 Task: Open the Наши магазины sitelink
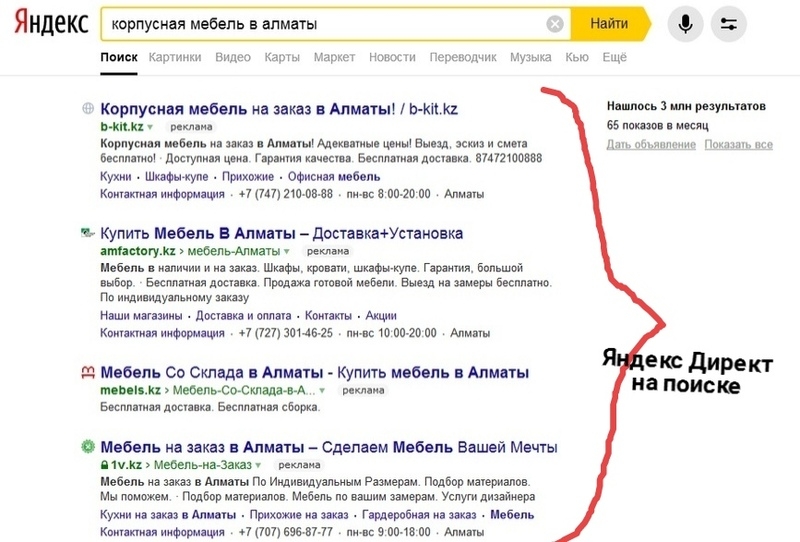click(141, 316)
